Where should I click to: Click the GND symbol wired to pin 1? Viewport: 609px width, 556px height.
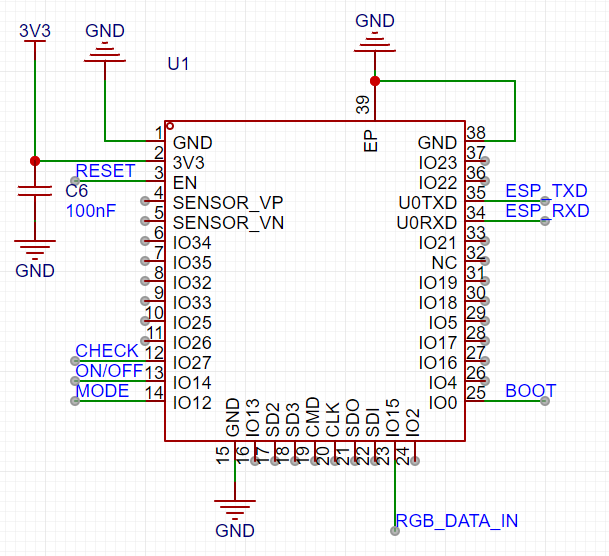tap(105, 50)
